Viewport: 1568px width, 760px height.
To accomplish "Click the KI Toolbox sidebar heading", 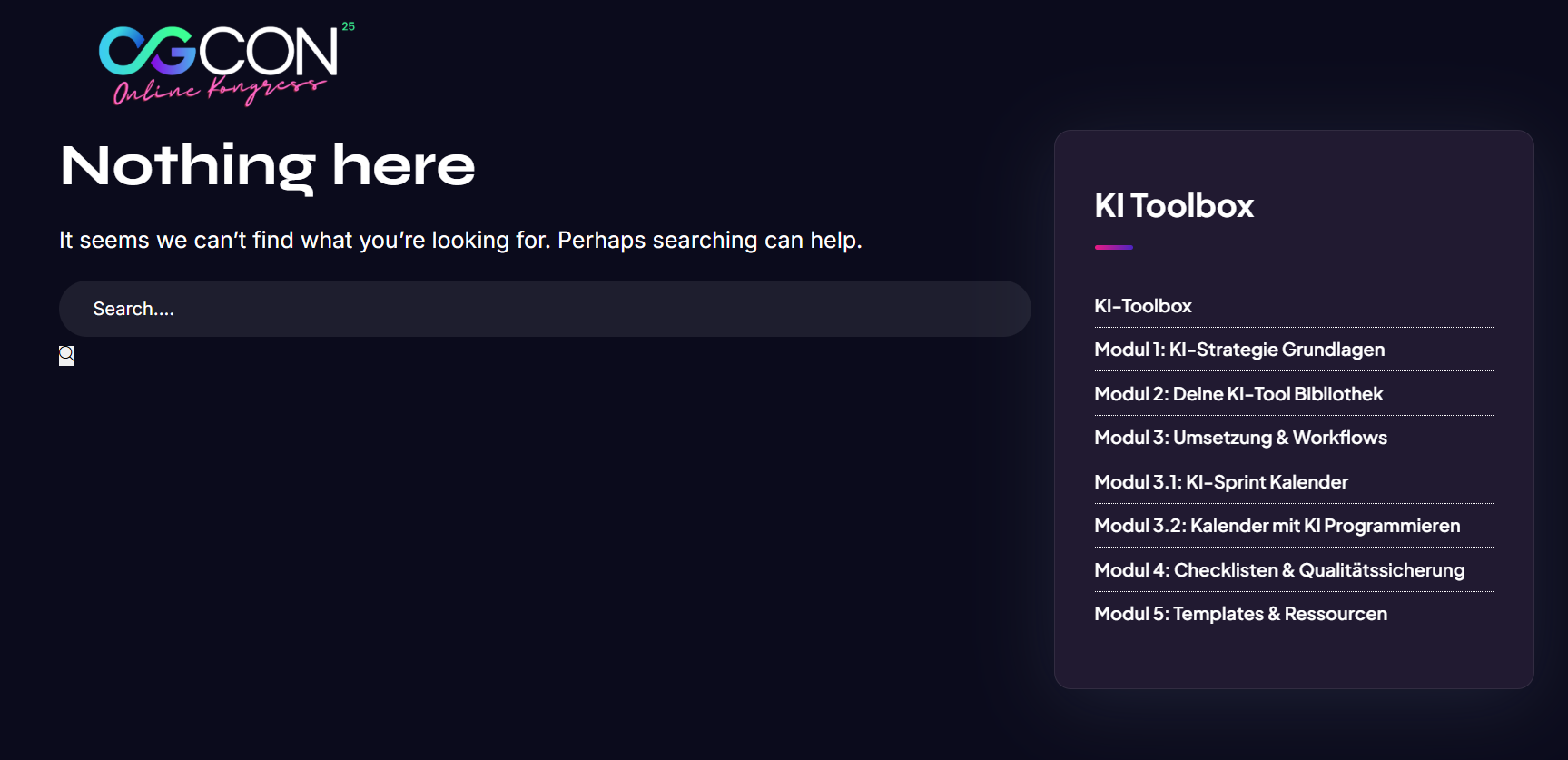I will (1173, 206).
